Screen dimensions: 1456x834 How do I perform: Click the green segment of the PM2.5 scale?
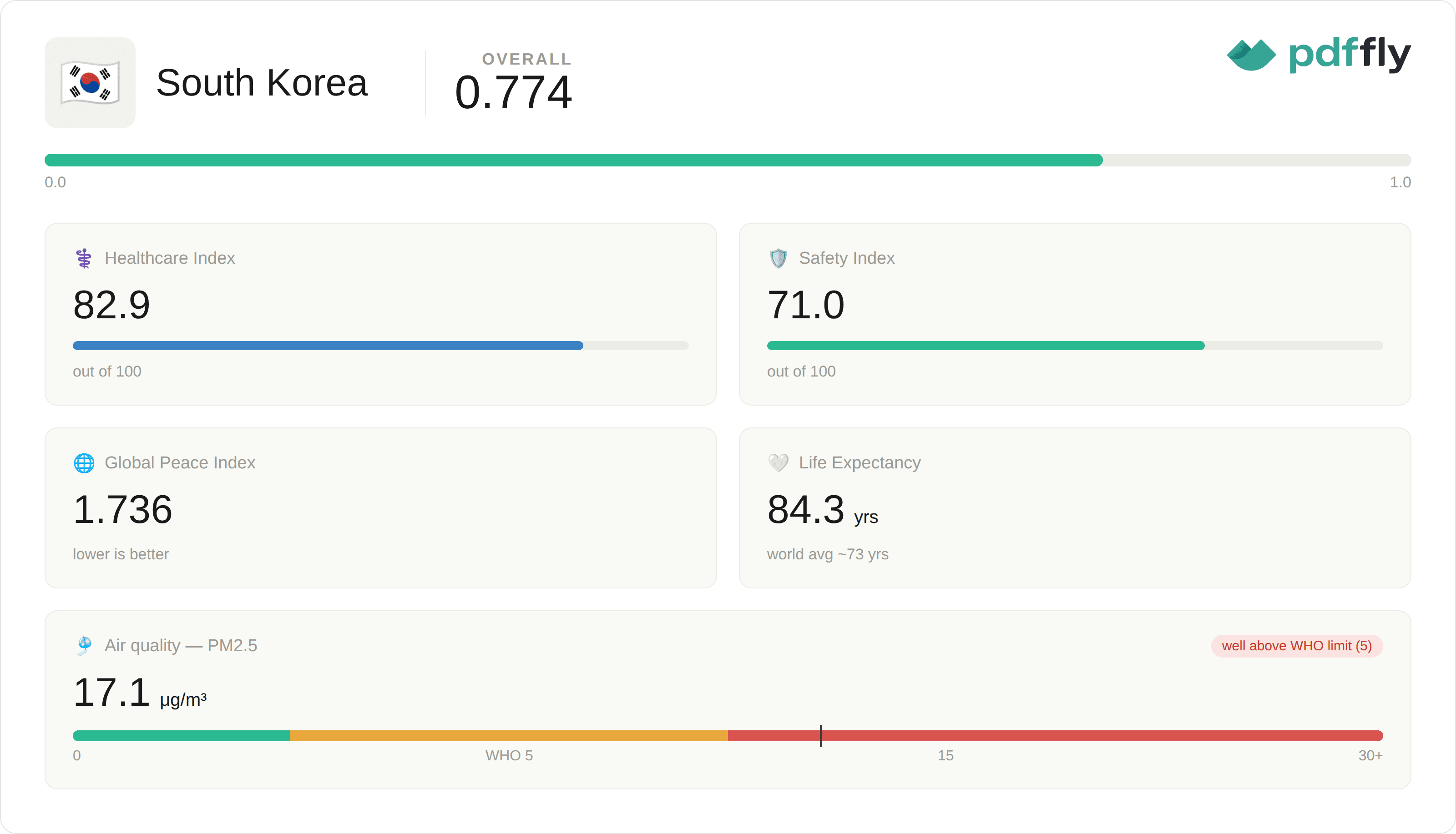coord(182,735)
